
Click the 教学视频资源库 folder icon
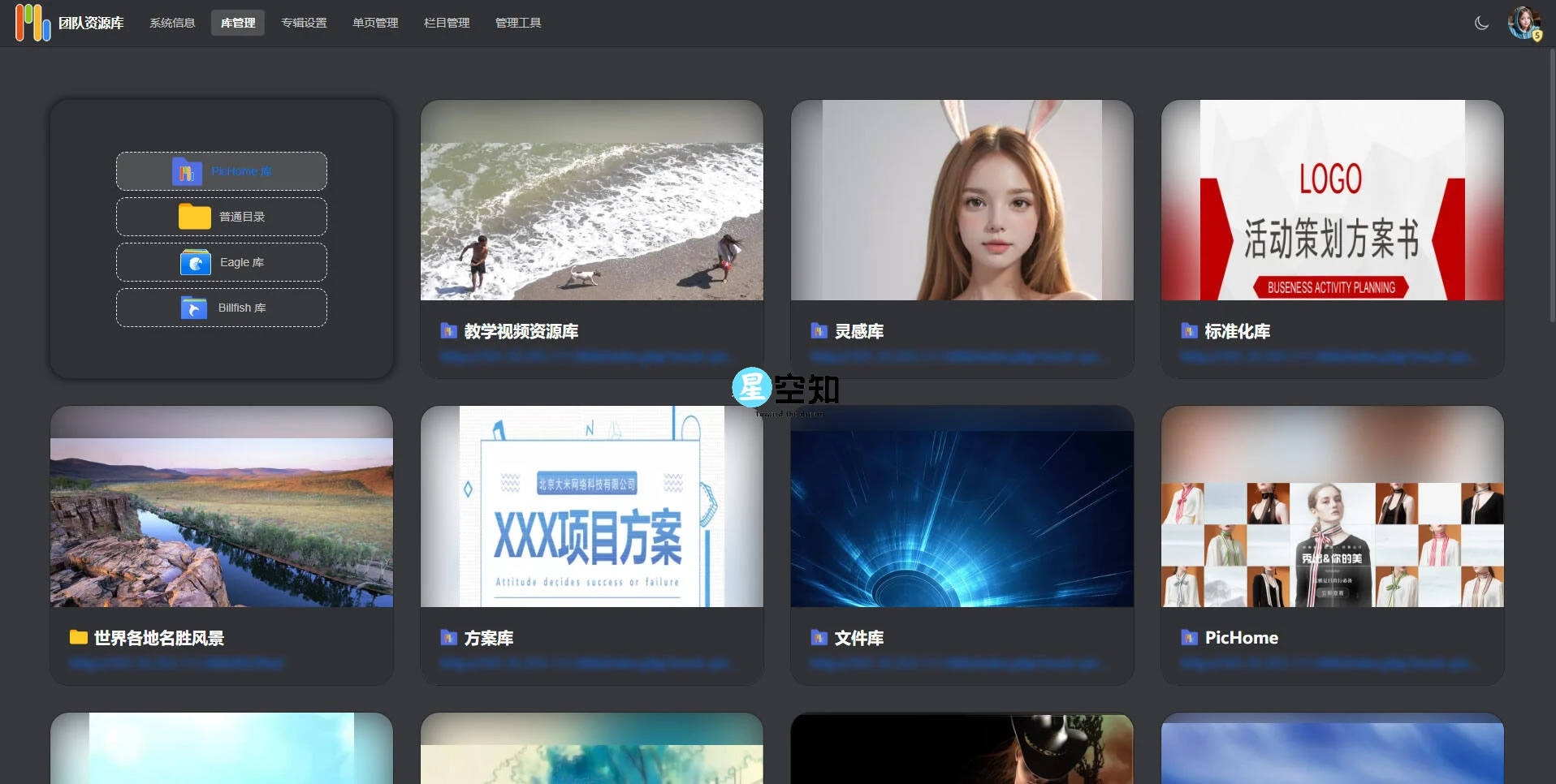[448, 331]
